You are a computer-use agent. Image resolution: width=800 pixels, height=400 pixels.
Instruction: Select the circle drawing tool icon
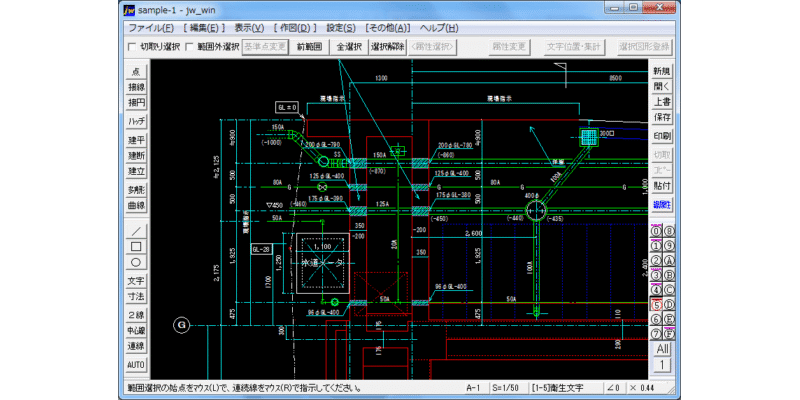click(x=136, y=262)
